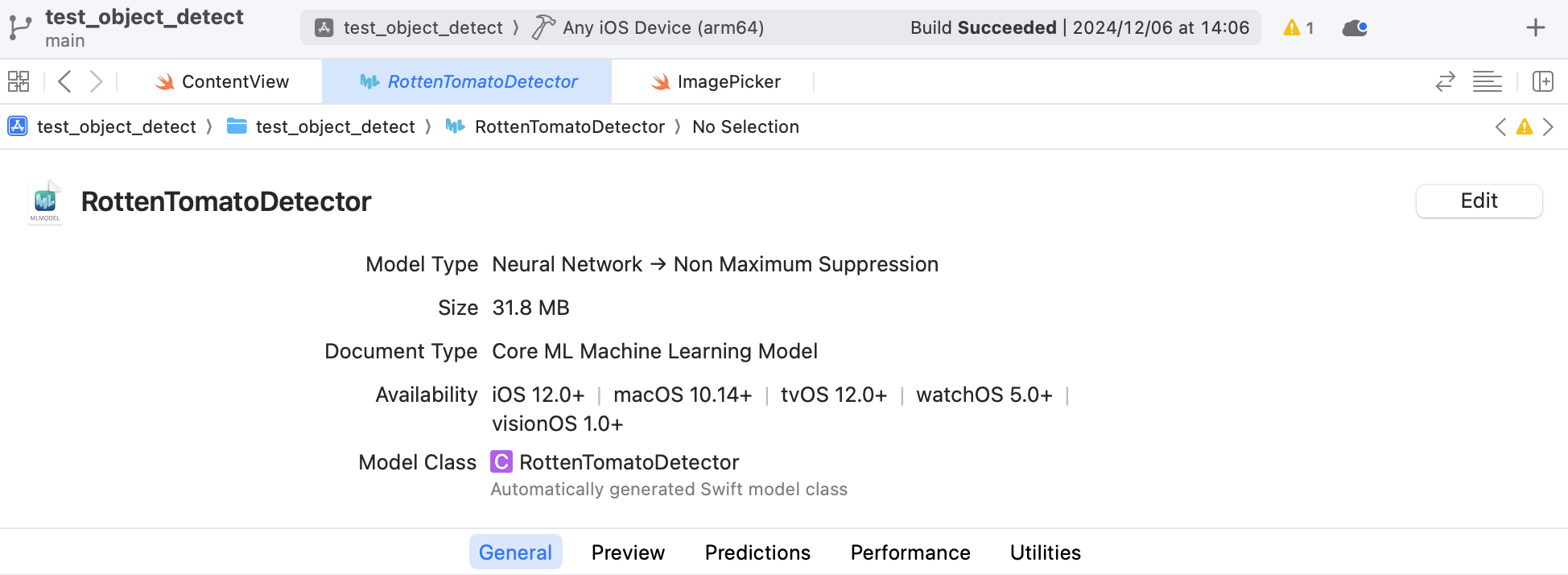Click the Edit button

[1479, 201]
